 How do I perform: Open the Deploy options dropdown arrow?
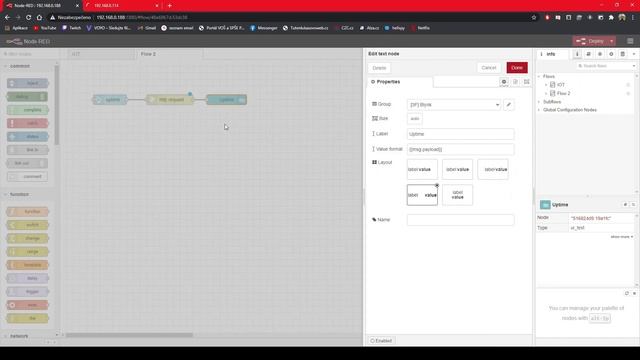tap(611, 41)
